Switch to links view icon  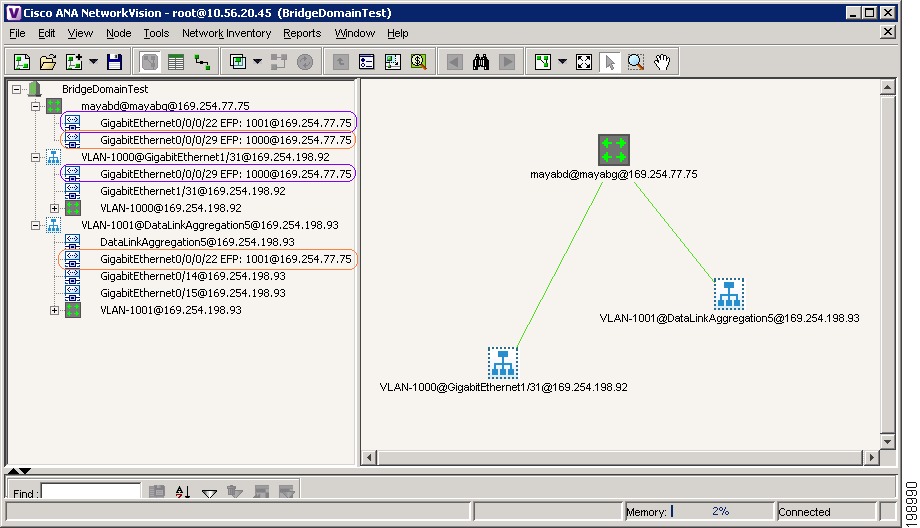202,62
